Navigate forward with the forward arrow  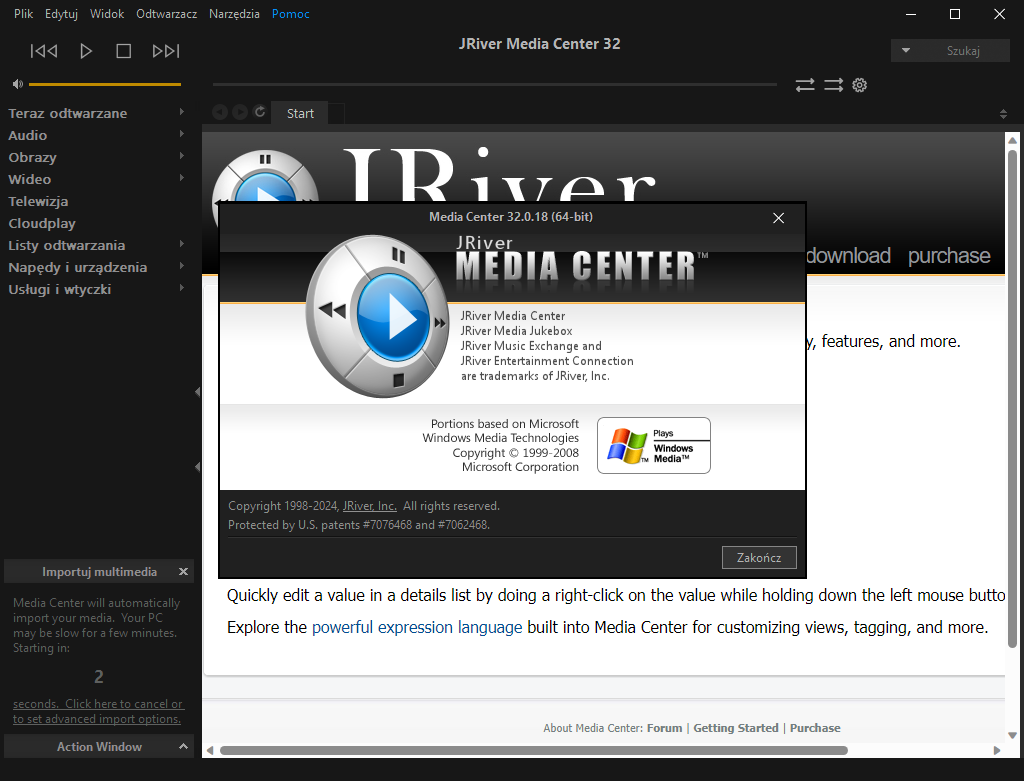point(240,112)
